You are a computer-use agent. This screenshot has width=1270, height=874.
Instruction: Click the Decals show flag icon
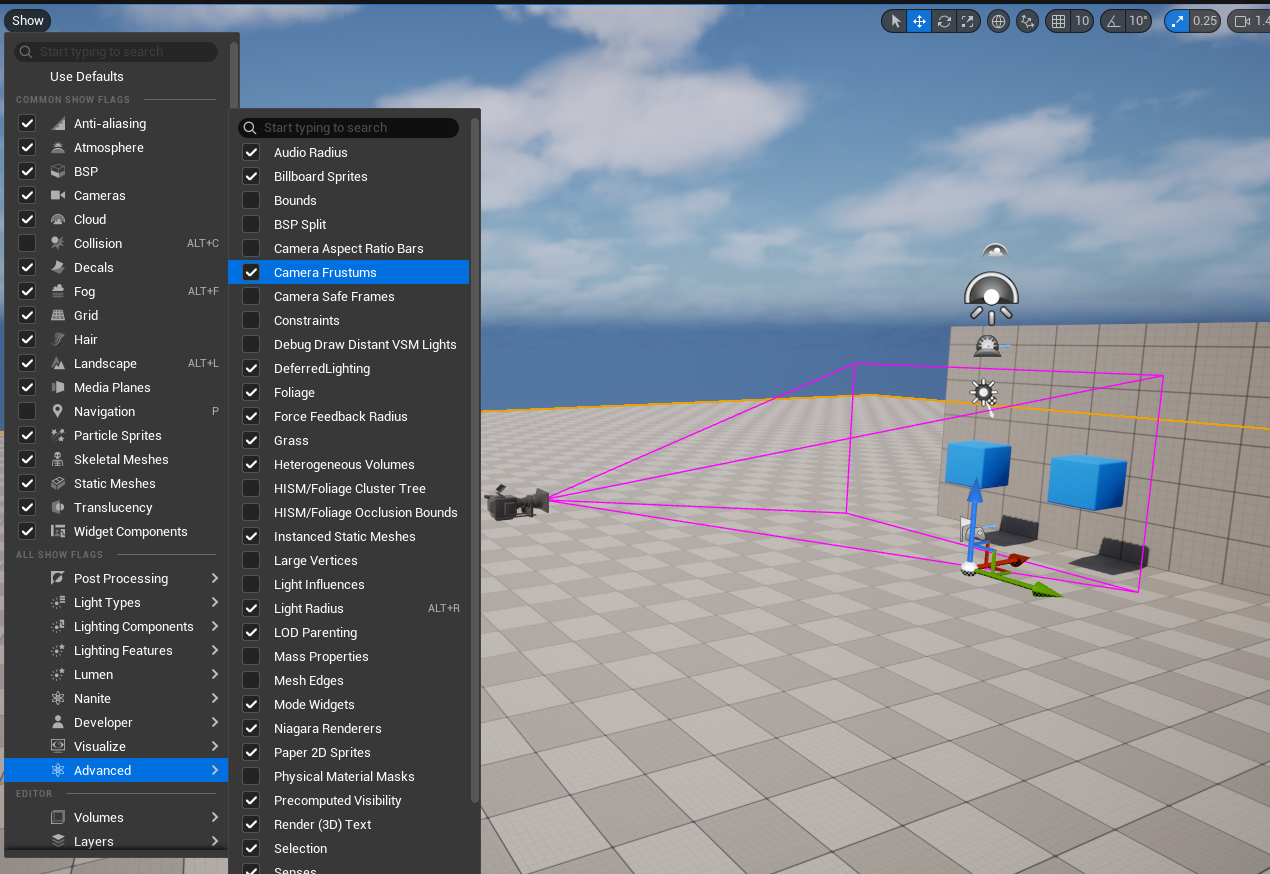click(57, 267)
